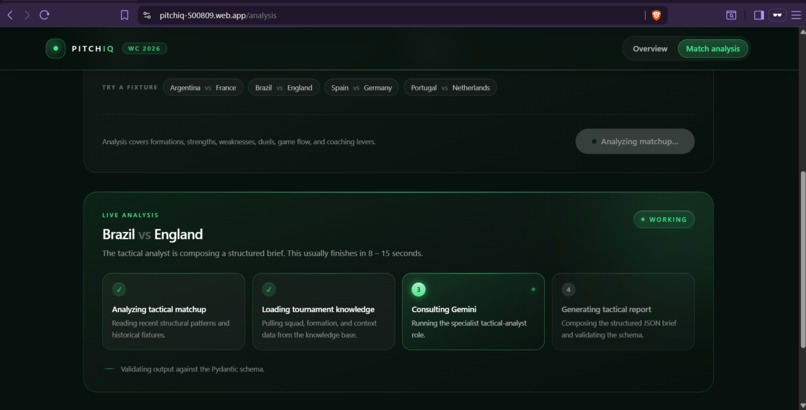Viewport: 806px width, 410px height.
Task: Switch to the Overview tab
Action: (650, 49)
